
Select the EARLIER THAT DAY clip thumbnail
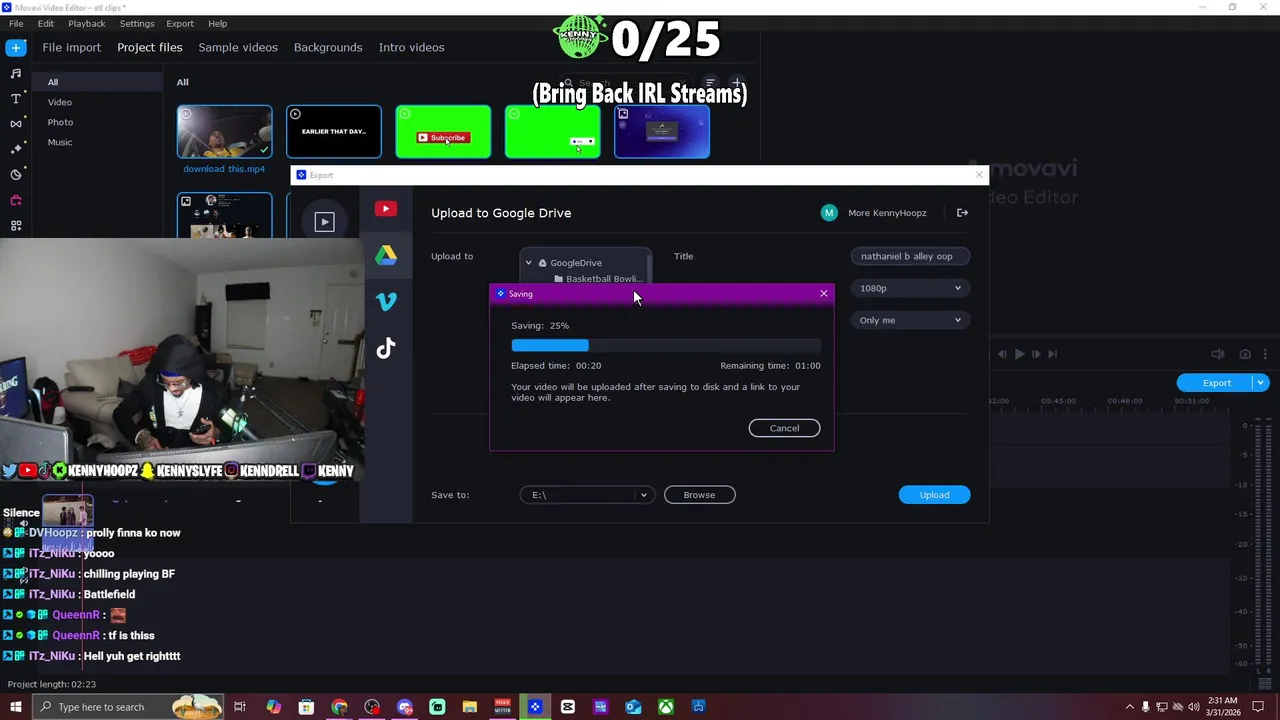coord(334,132)
